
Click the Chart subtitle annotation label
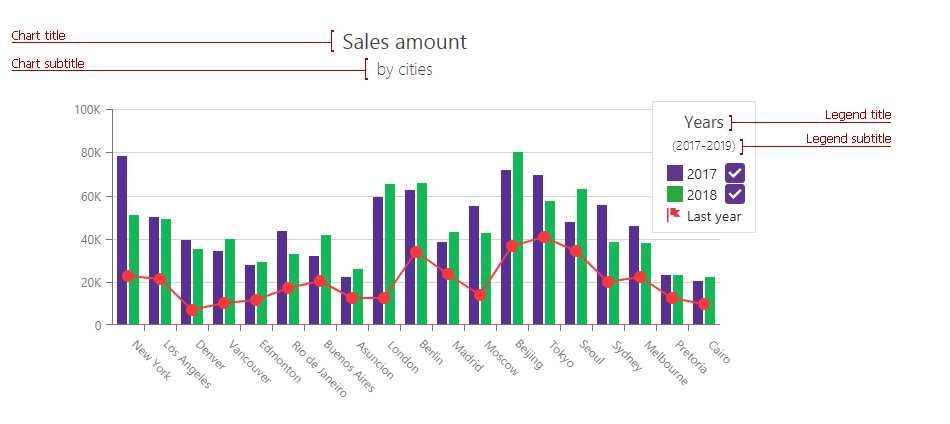click(48, 64)
